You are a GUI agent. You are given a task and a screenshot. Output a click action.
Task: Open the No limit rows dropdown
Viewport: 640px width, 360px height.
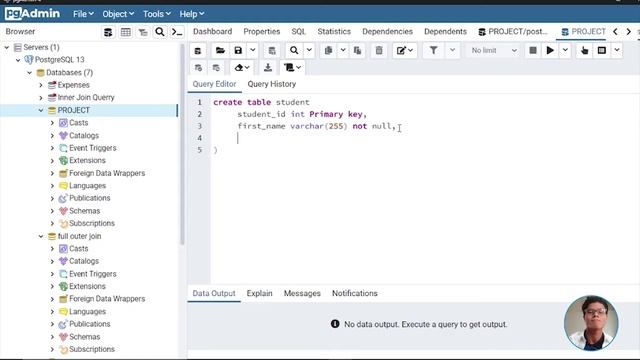click(x=493, y=51)
